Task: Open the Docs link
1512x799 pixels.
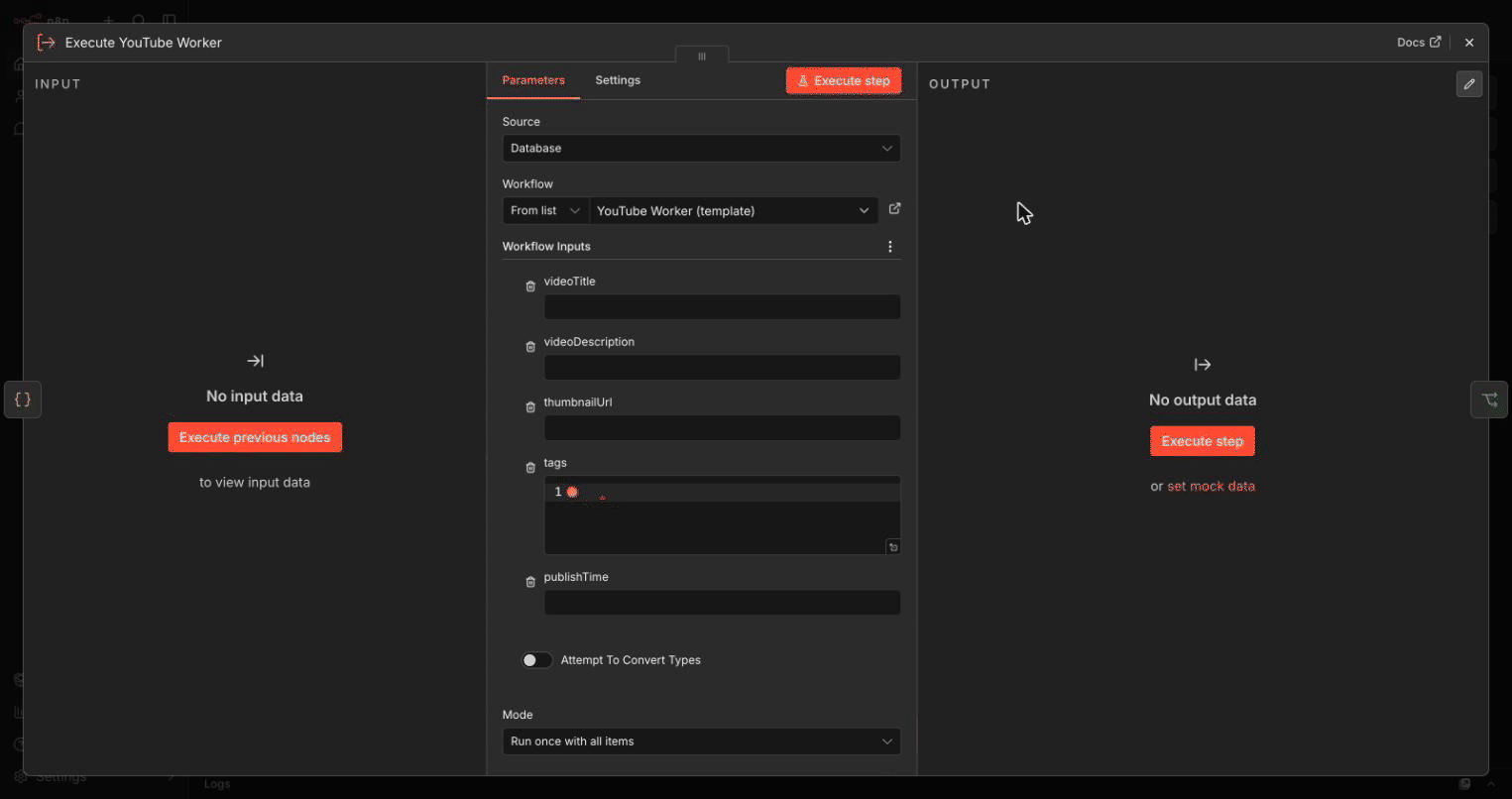Action: pyautogui.click(x=1419, y=43)
